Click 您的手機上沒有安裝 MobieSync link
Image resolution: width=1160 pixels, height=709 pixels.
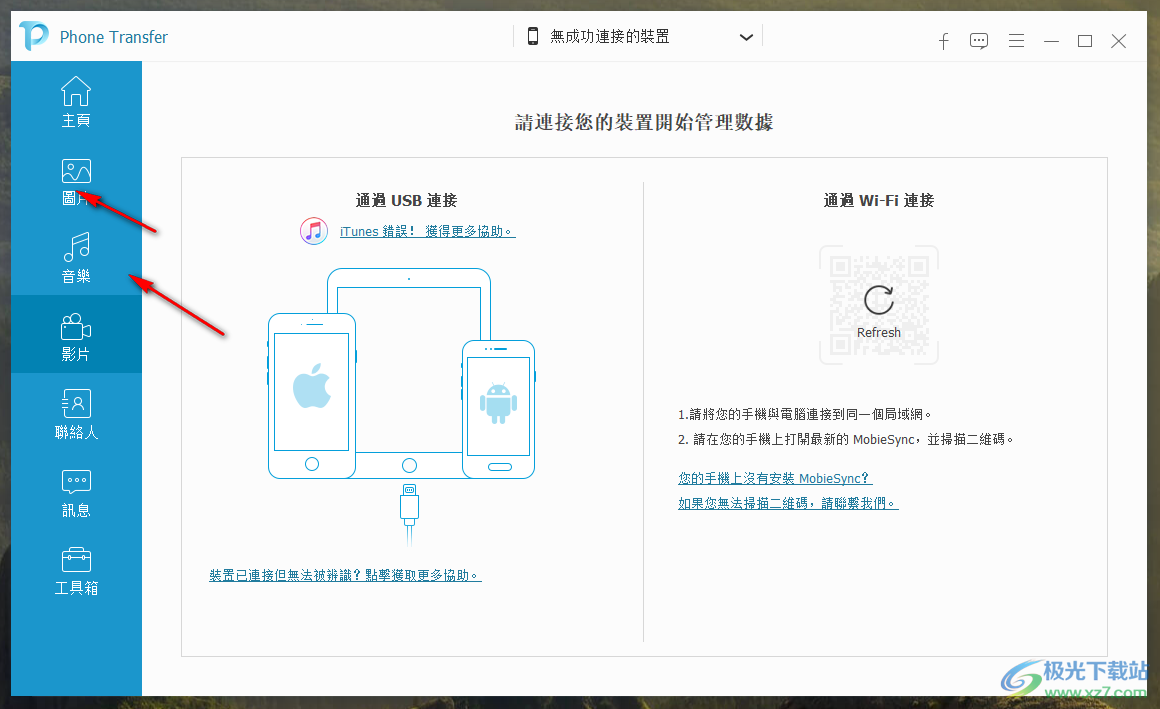coord(771,478)
